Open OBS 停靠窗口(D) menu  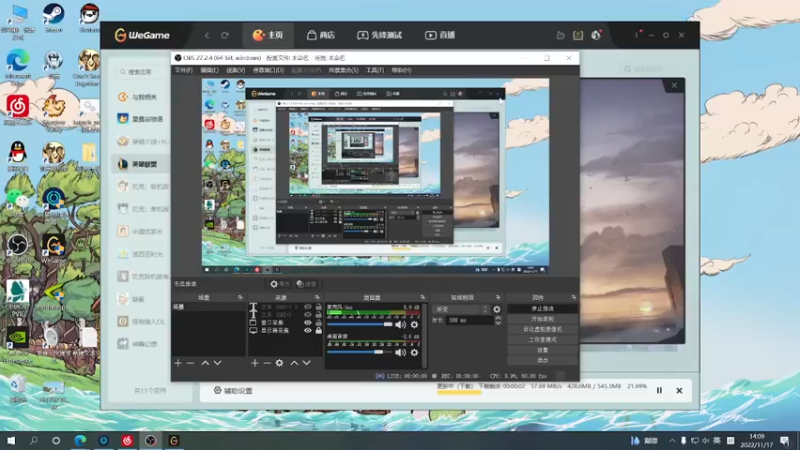click(x=268, y=70)
